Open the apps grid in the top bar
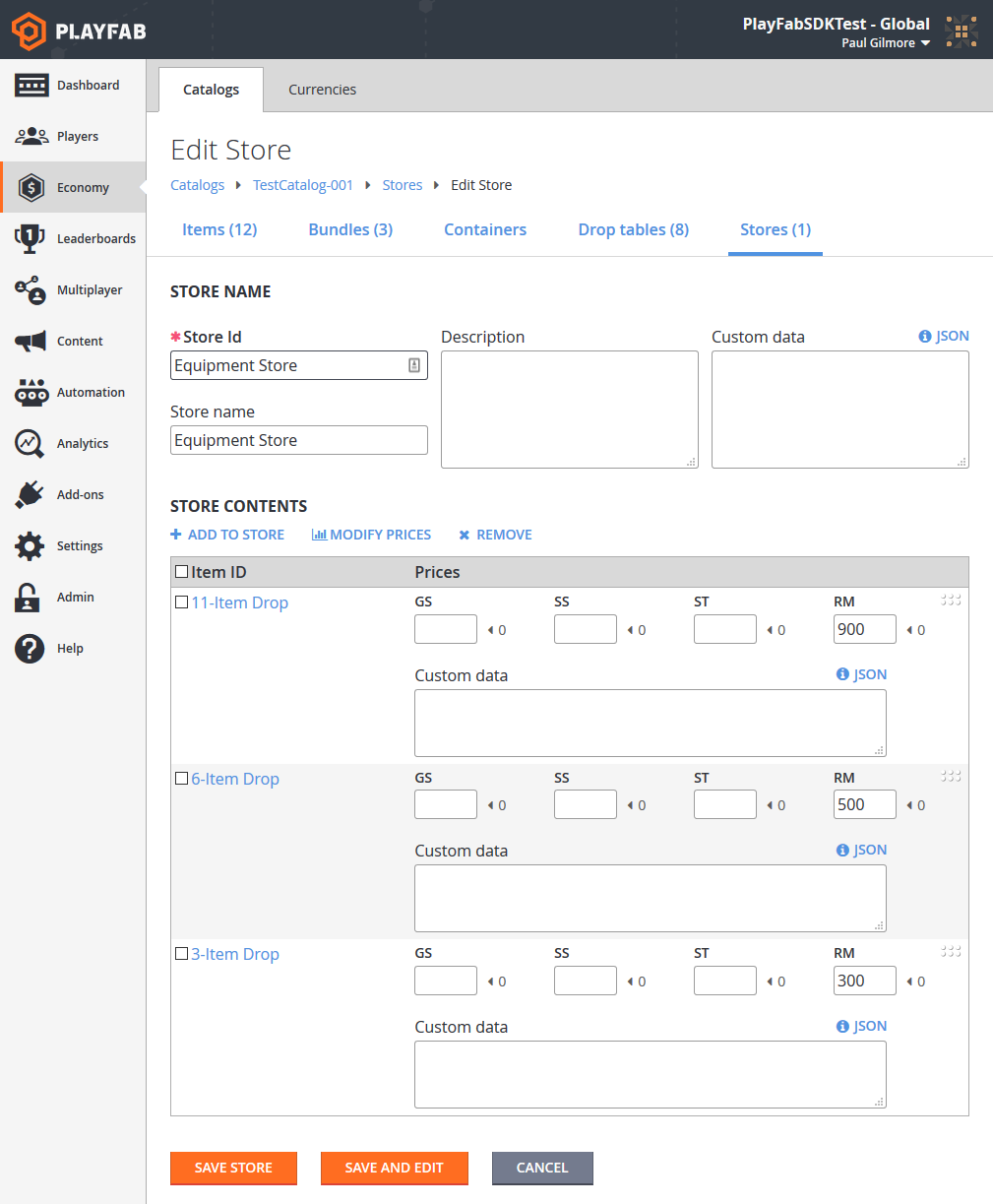 pyautogui.click(x=961, y=31)
